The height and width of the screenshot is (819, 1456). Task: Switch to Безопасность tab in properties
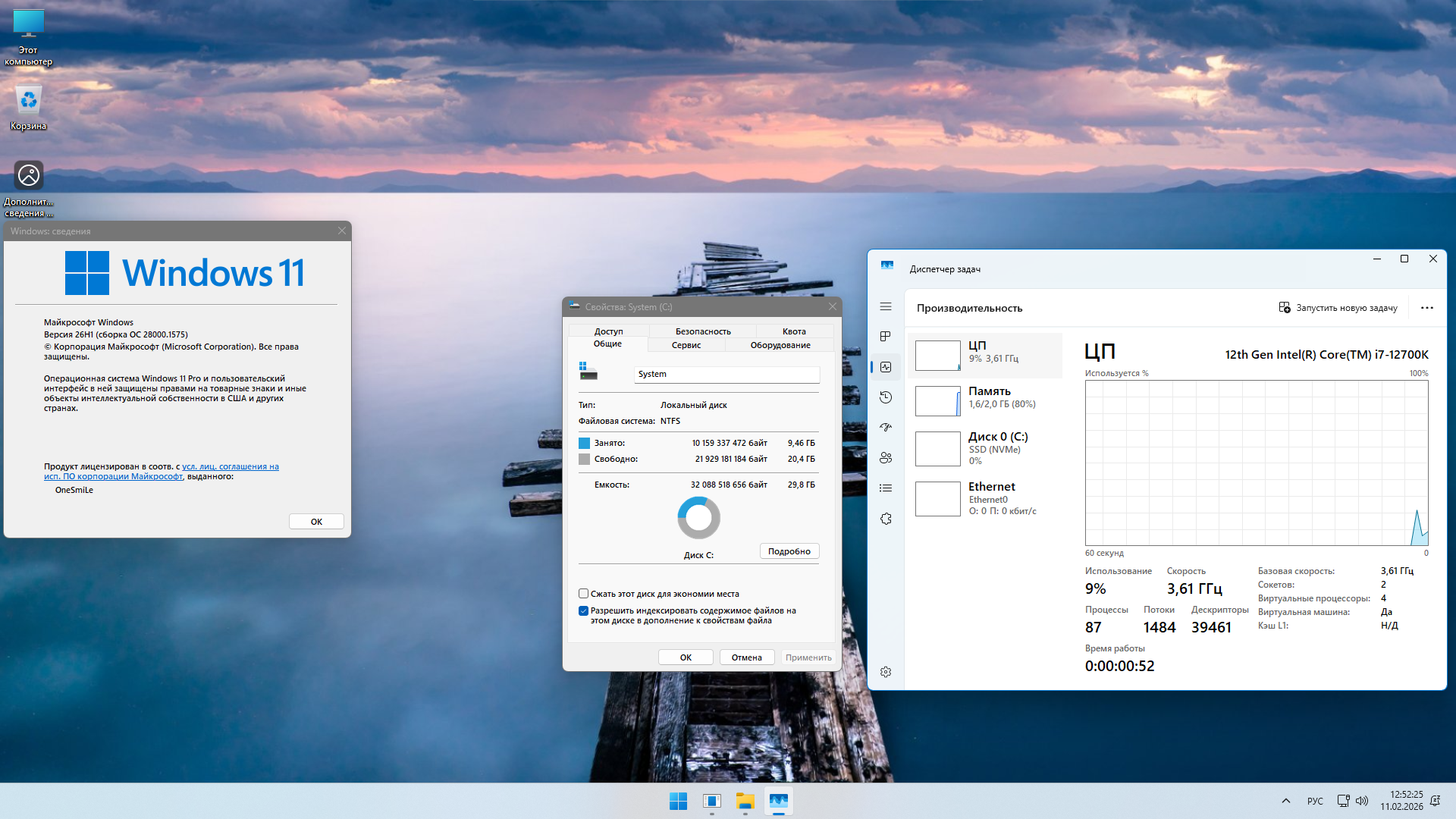coord(703,331)
